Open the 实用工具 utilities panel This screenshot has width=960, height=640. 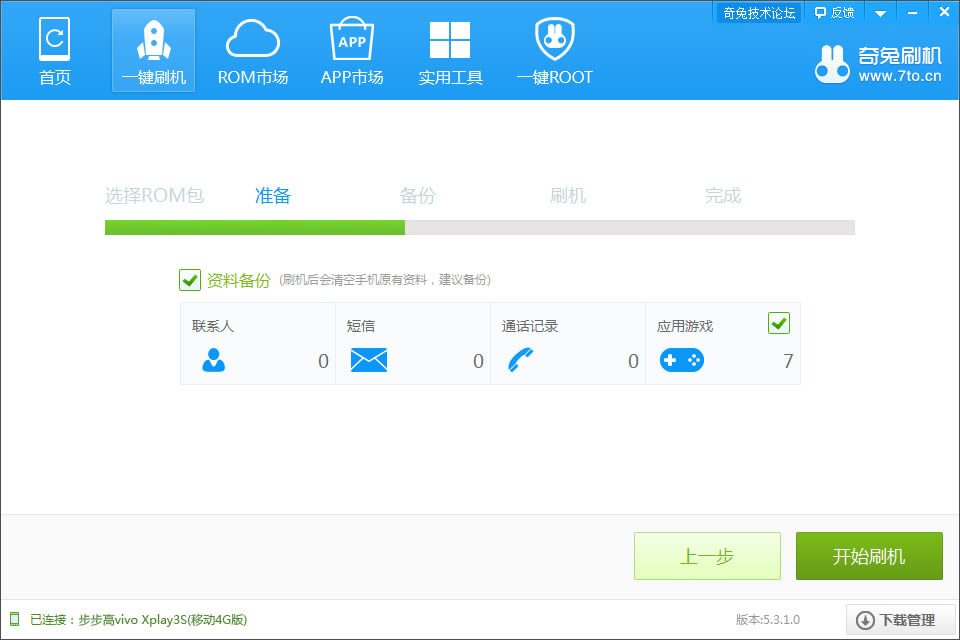pyautogui.click(x=450, y=50)
